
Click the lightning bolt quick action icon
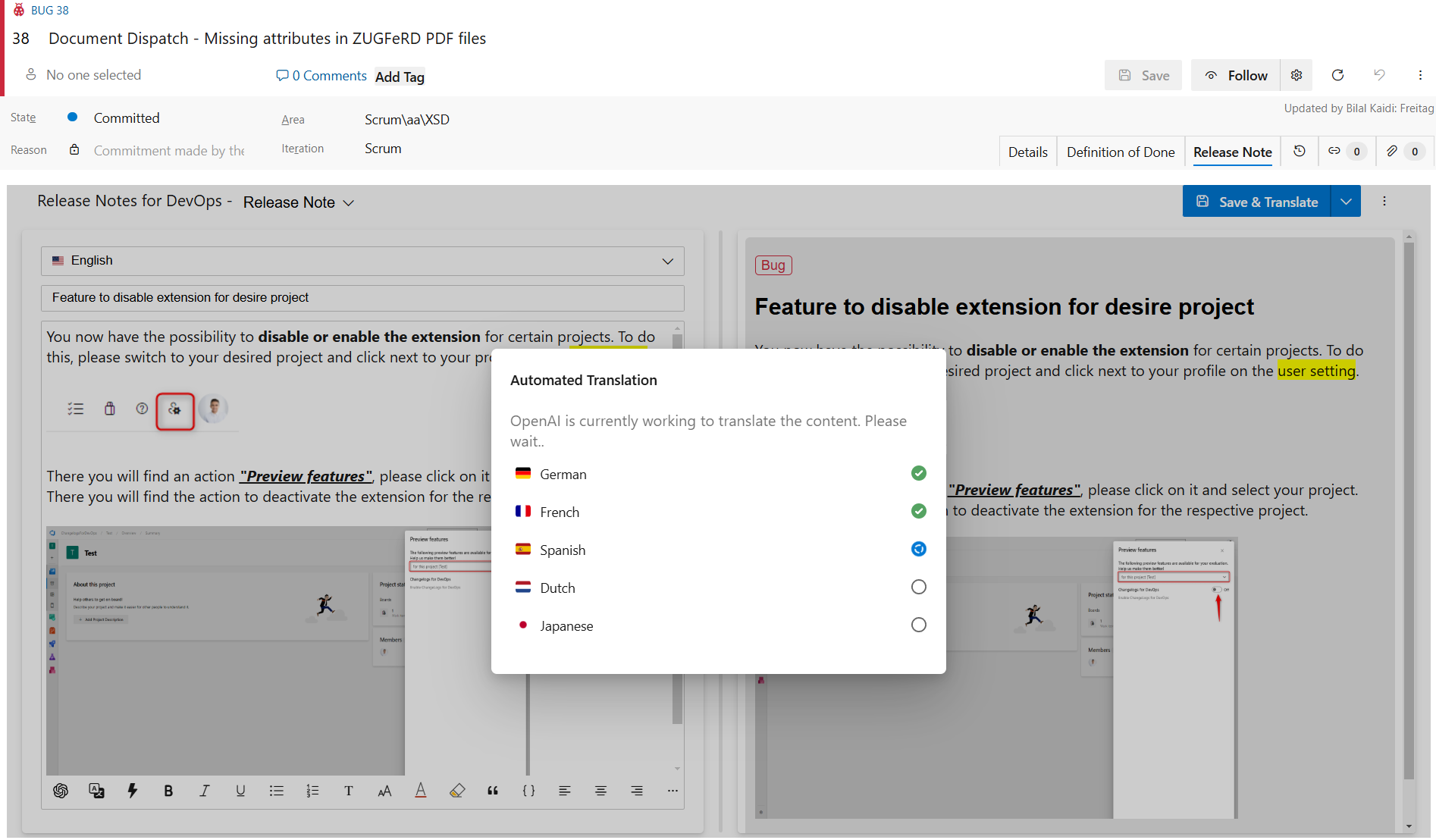pos(133,791)
